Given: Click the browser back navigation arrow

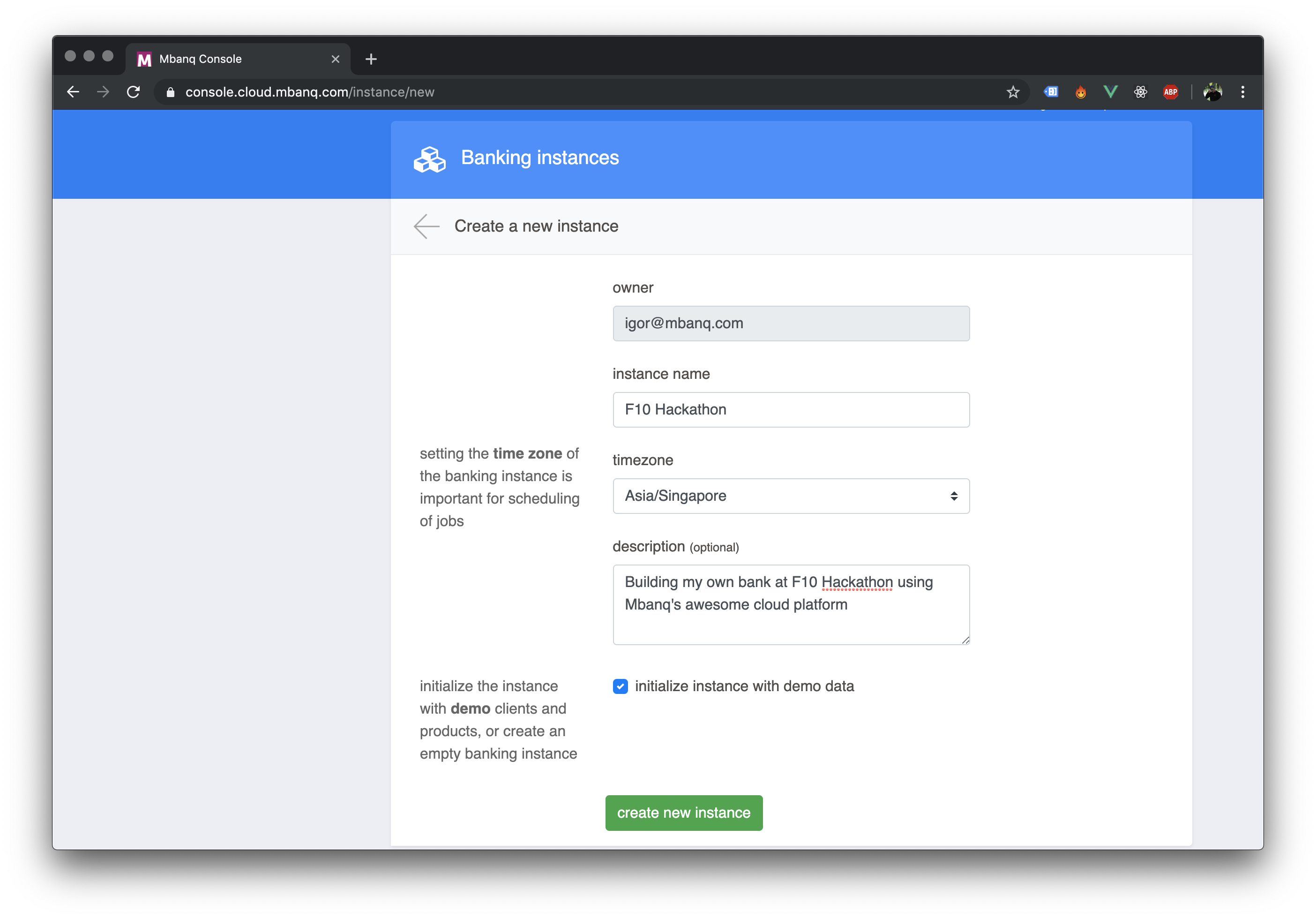Looking at the screenshot, I should point(73,92).
